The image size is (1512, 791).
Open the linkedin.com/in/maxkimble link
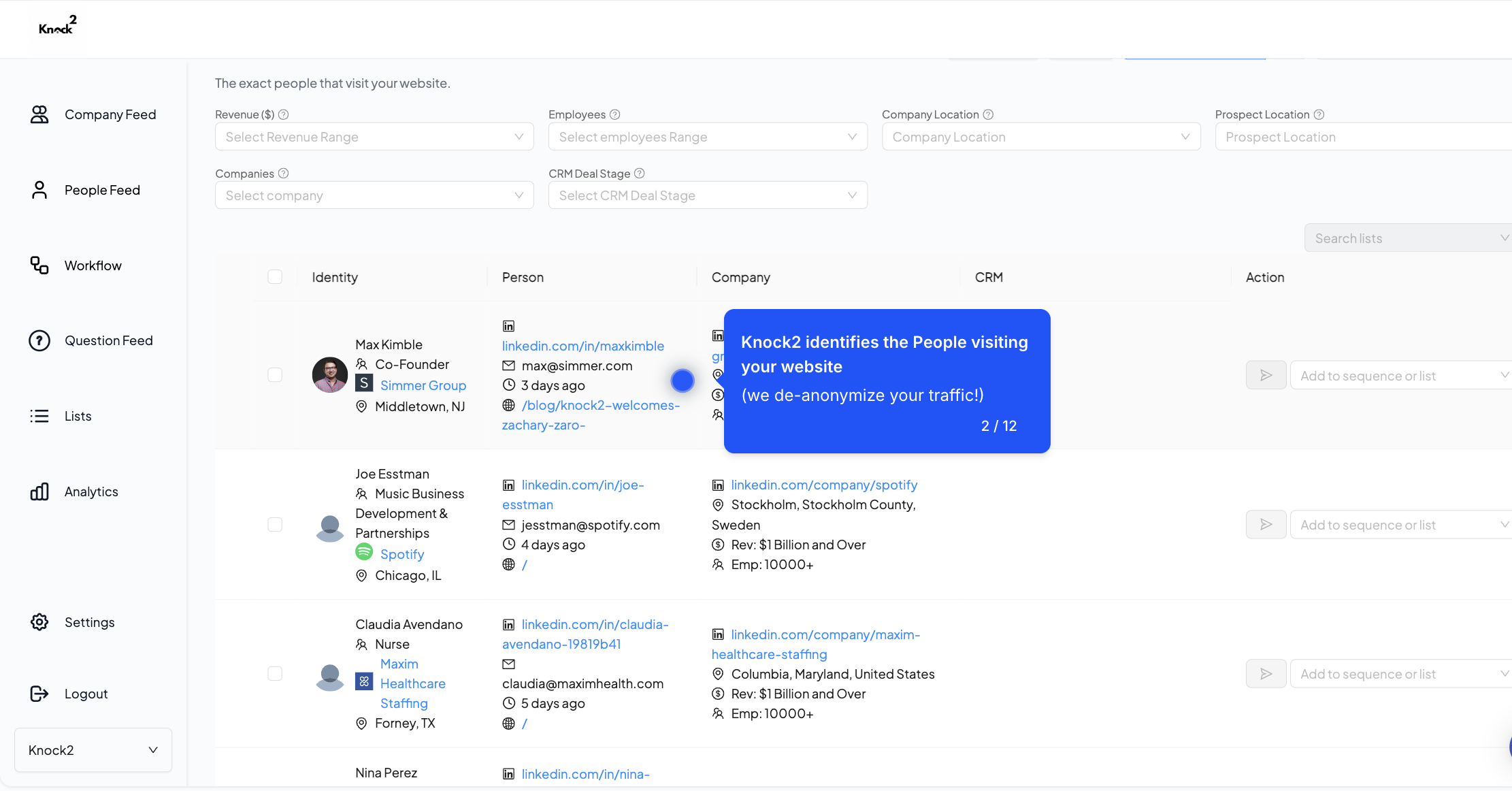click(x=582, y=346)
